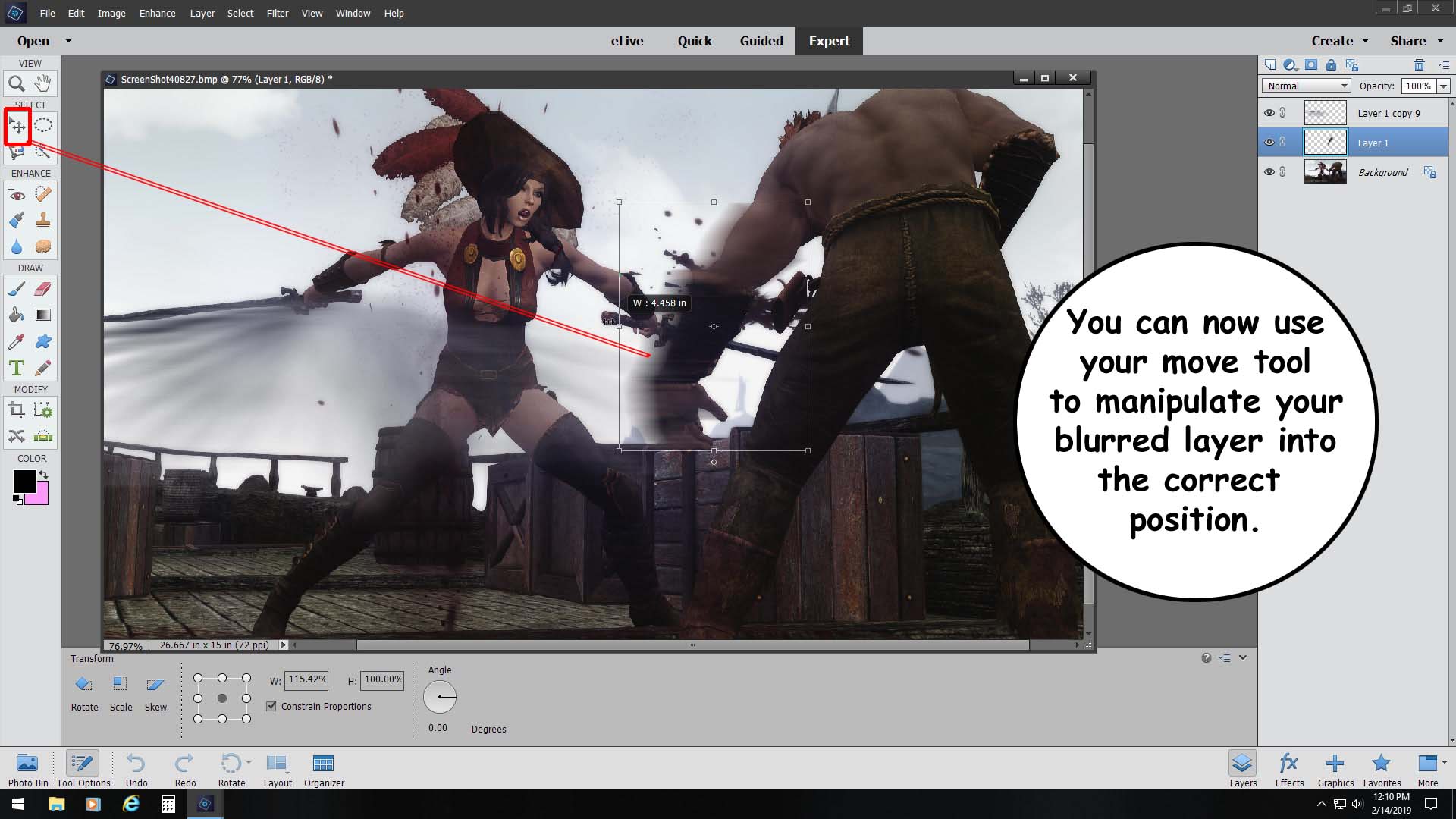
Task: Open document status bar arrow menu
Action: coord(284,645)
